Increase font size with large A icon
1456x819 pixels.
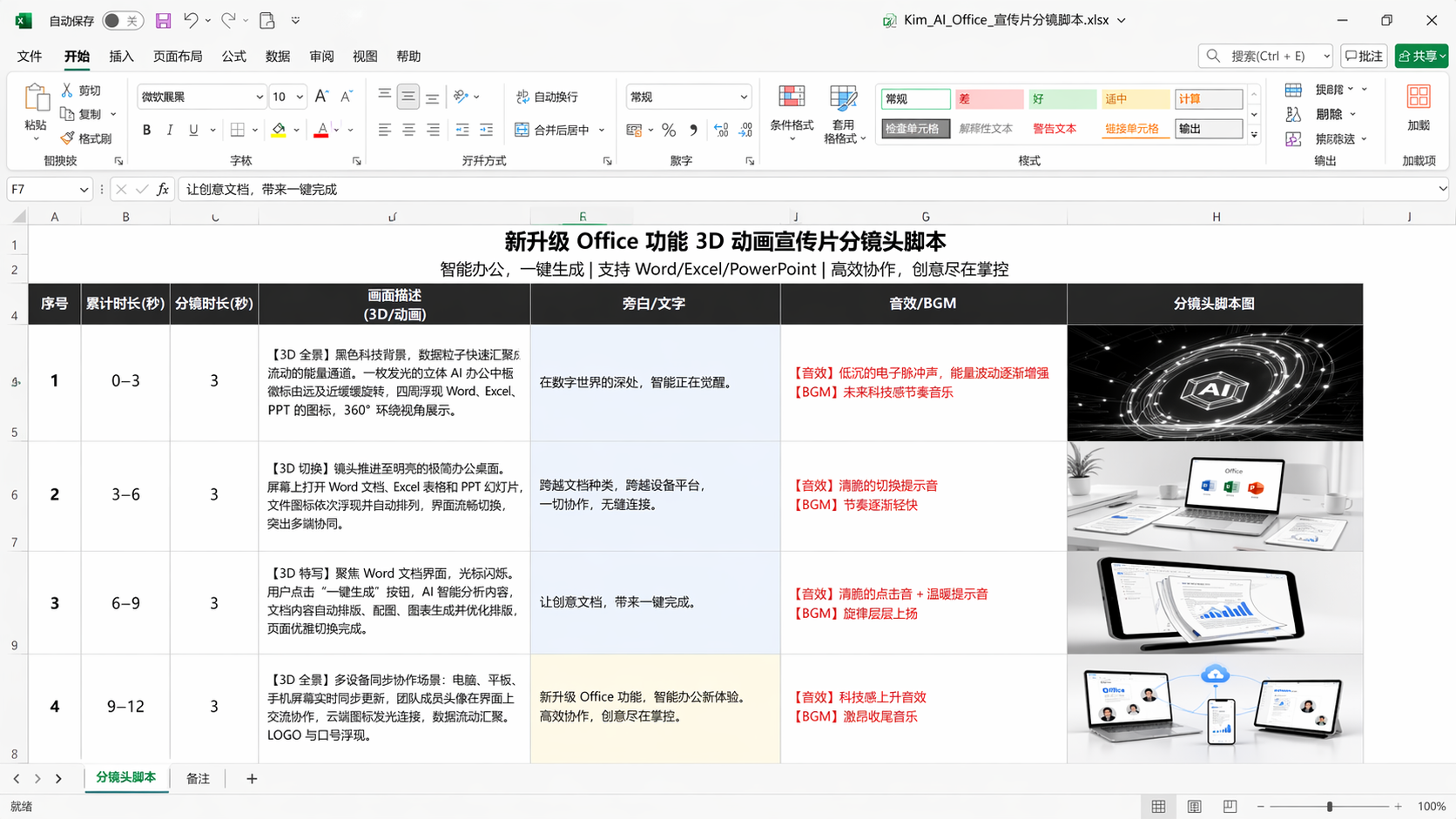pyautogui.click(x=321, y=97)
